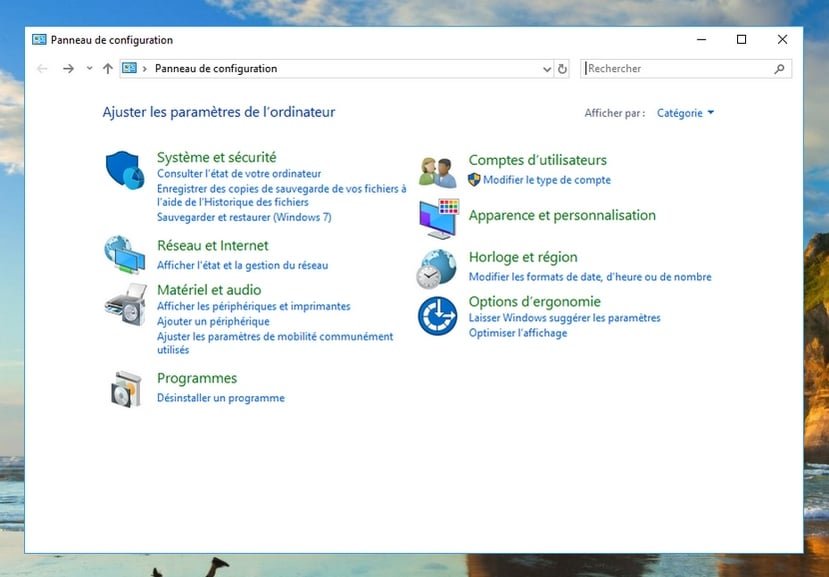Open Enregistrer des copies de sauvegarde link
Image resolution: width=829 pixels, height=577 pixels.
coord(282,195)
